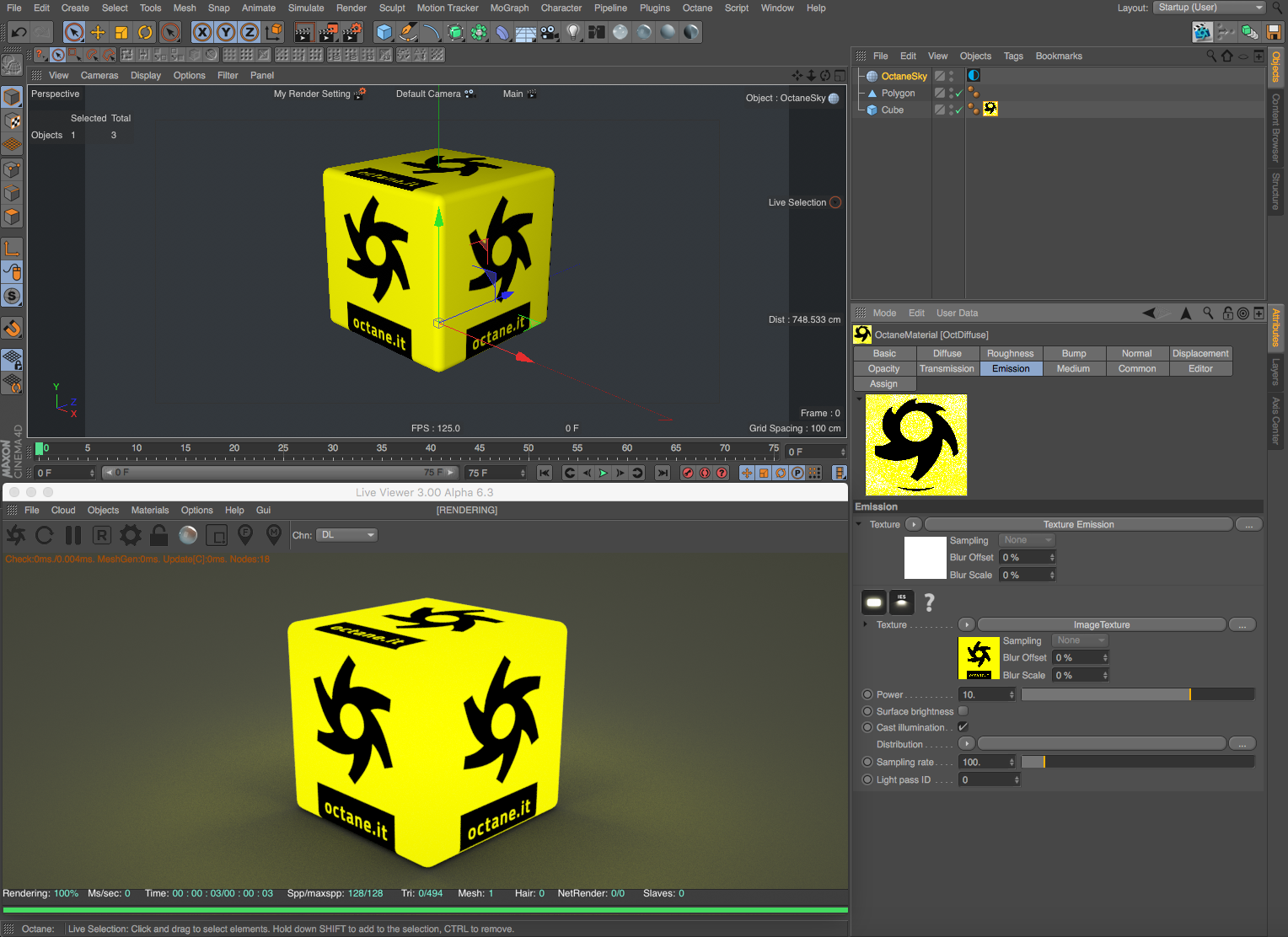The height and width of the screenshot is (937, 1288).
Task: Expand the ImageTexture row triangle
Action: (866, 624)
